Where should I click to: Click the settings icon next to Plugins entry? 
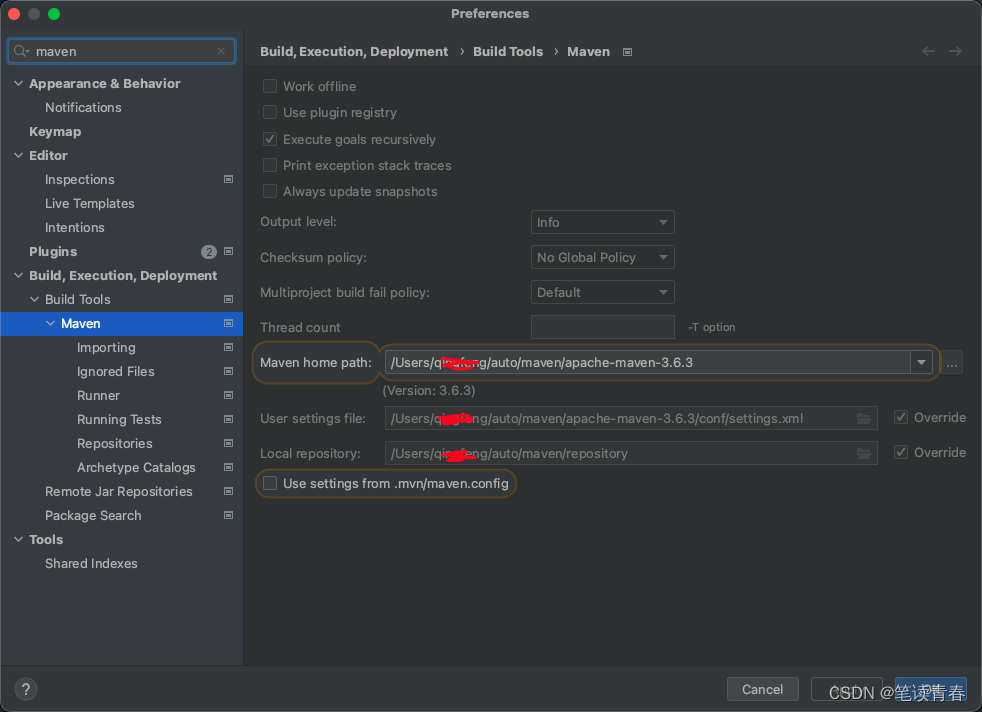[x=227, y=251]
